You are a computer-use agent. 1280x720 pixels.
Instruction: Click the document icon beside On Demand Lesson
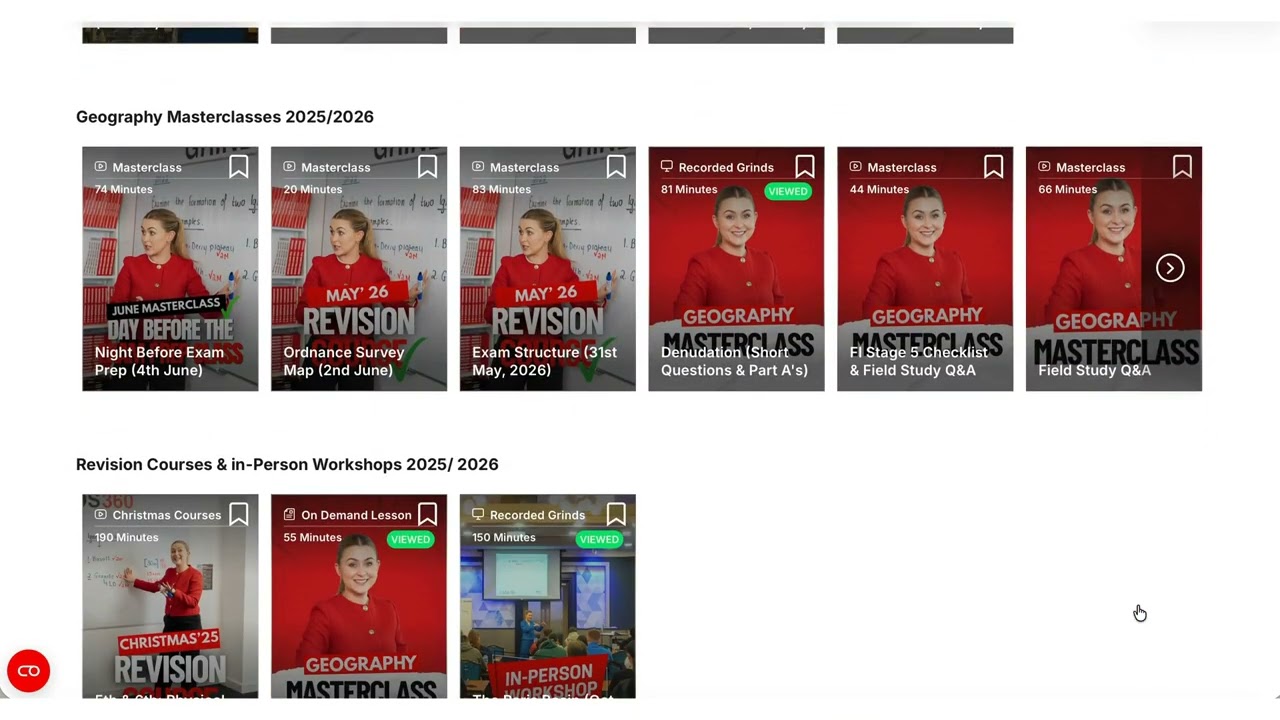(289, 515)
